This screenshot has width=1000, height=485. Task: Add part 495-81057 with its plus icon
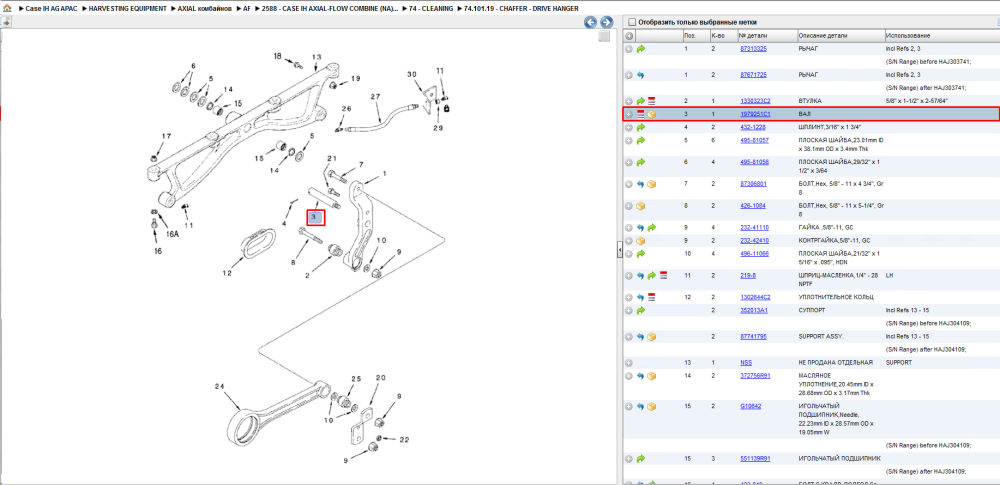coord(629,140)
